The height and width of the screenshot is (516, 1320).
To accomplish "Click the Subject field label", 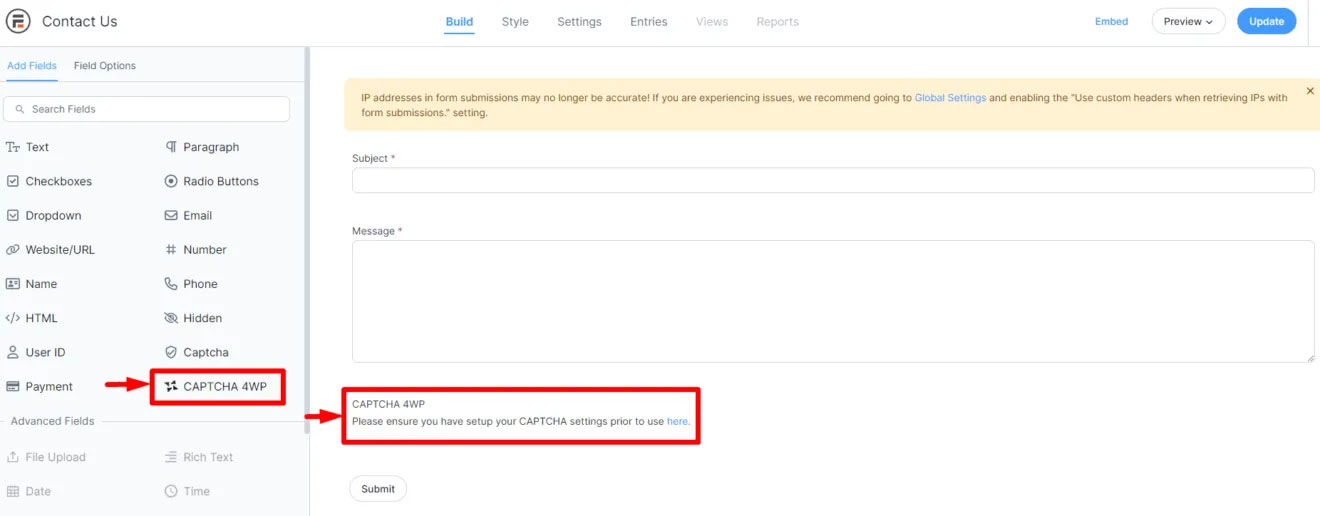I will (373, 158).
